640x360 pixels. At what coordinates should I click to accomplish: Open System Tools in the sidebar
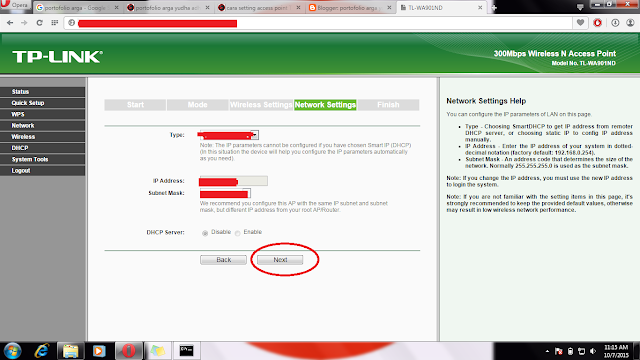42,159
